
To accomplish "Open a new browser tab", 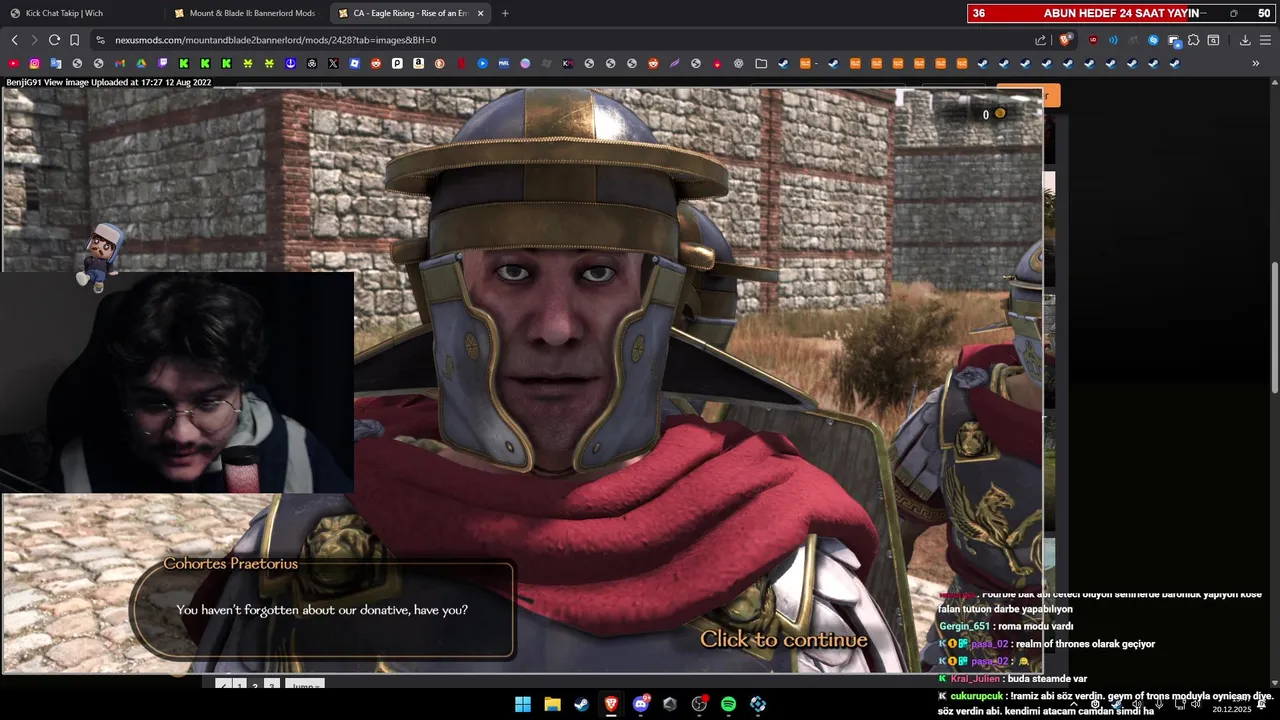I will click(504, 13).
